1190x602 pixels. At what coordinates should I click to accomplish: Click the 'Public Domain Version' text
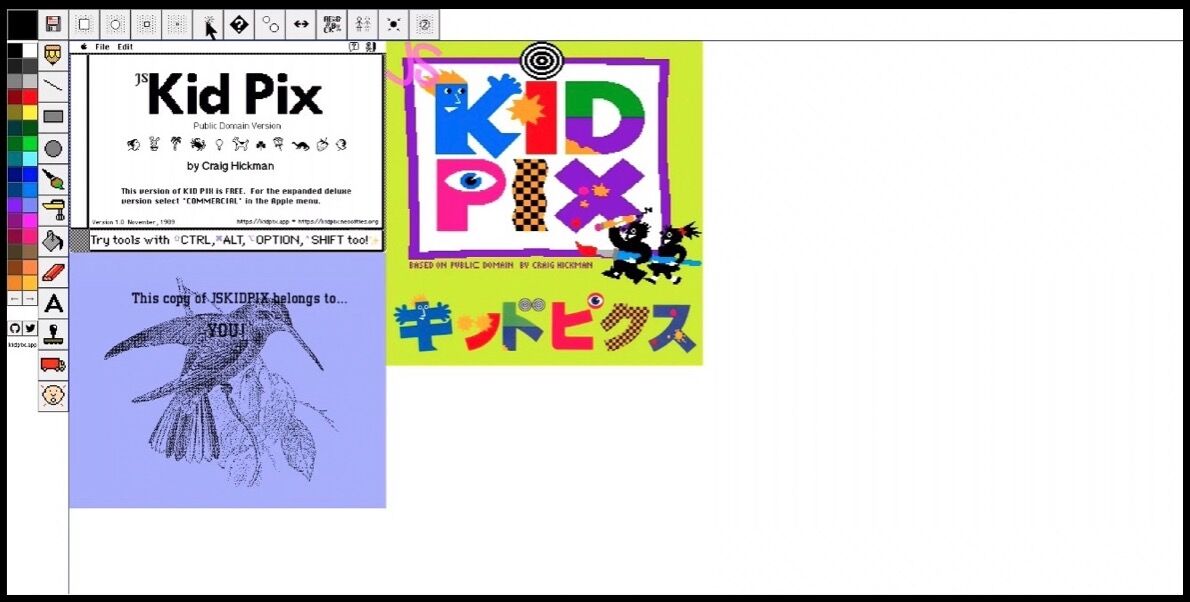click(237, 126)
